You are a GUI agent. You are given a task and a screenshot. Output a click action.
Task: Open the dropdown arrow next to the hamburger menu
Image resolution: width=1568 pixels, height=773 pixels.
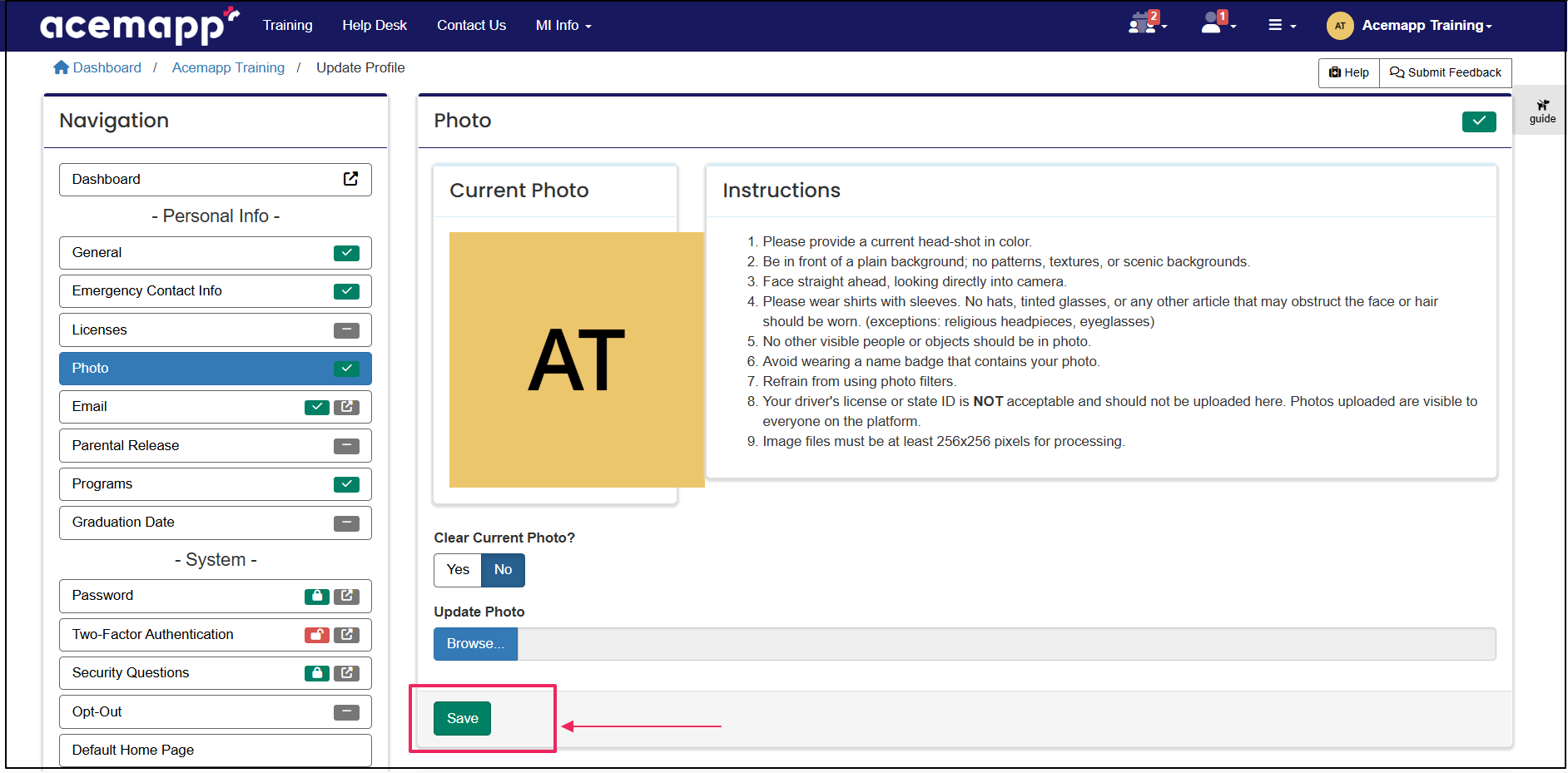coord(1293,27)
